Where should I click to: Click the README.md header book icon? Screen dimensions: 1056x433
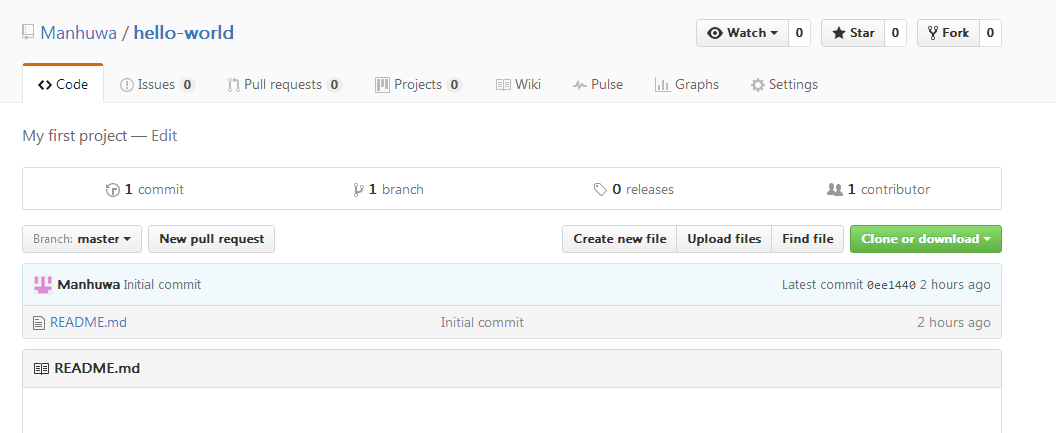42,369
